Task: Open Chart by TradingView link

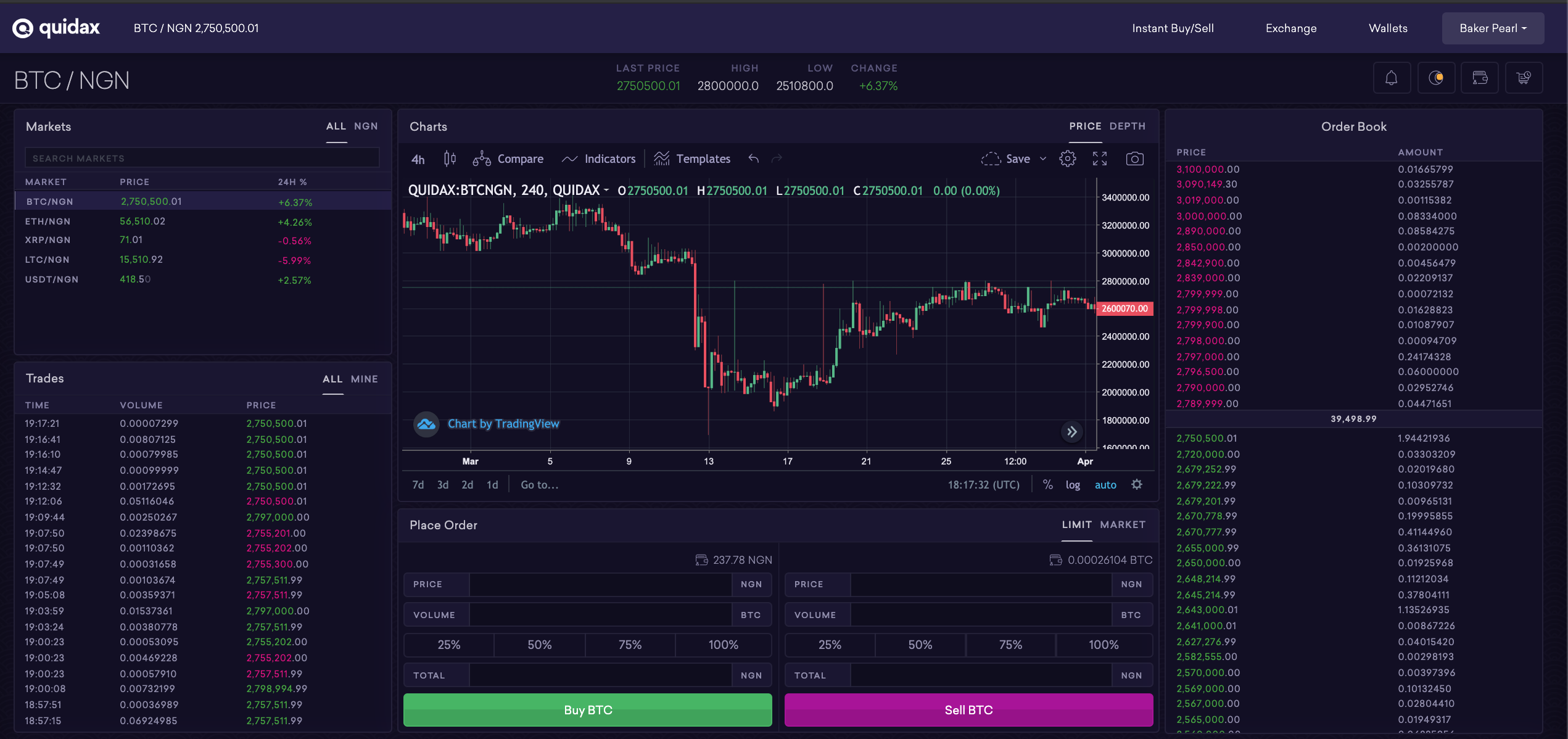Action: (x=503, y=424)
